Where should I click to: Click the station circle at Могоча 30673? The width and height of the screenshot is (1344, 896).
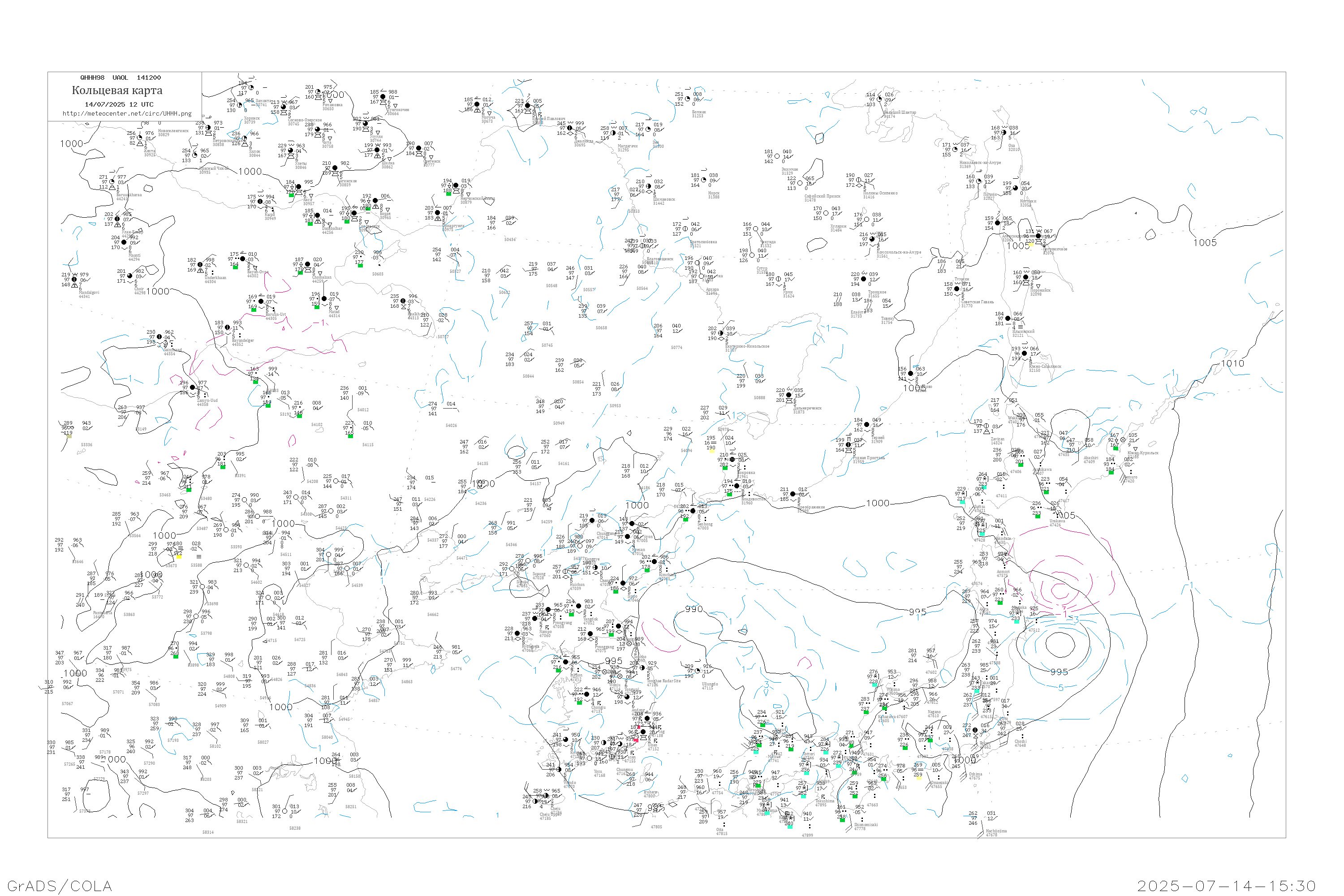tap(477, 104)
